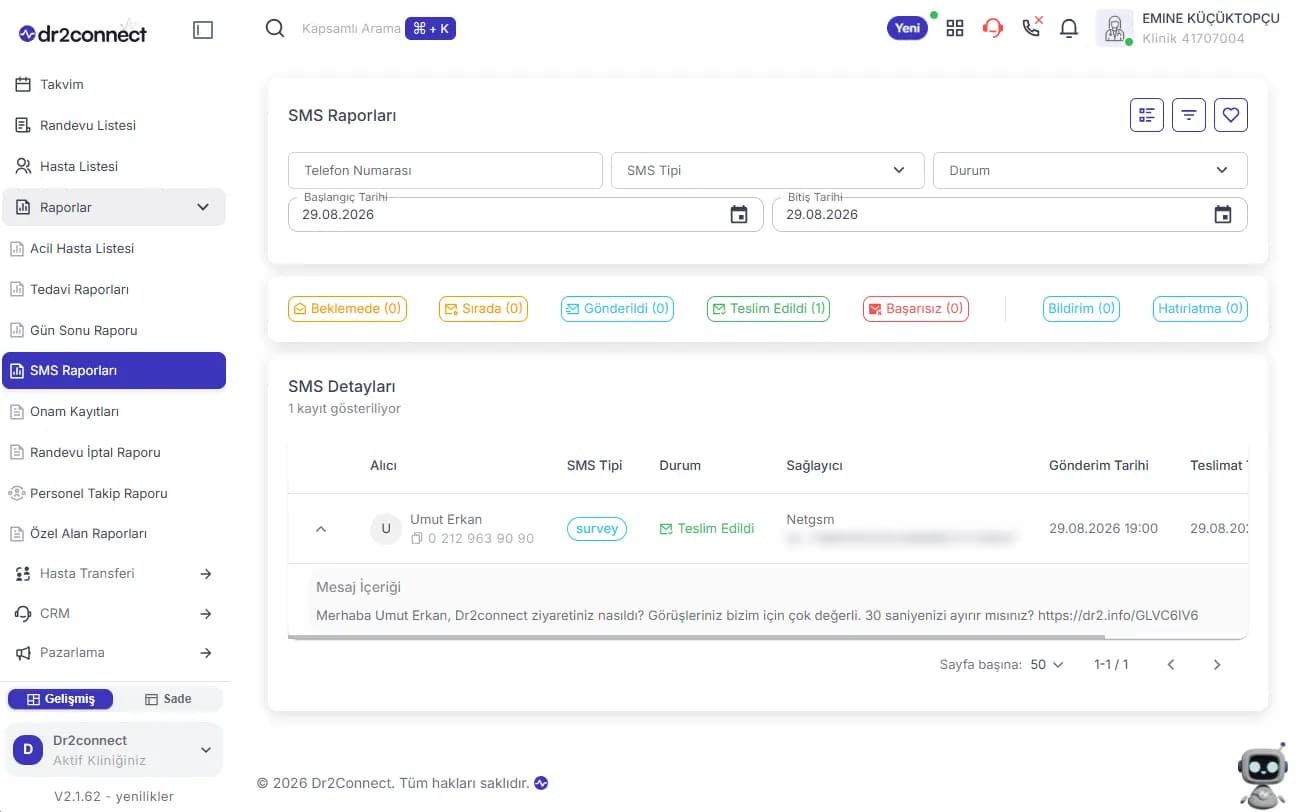1300x812 pixels.
Task: Go to previous page arrow
Action: [1171, 664]
